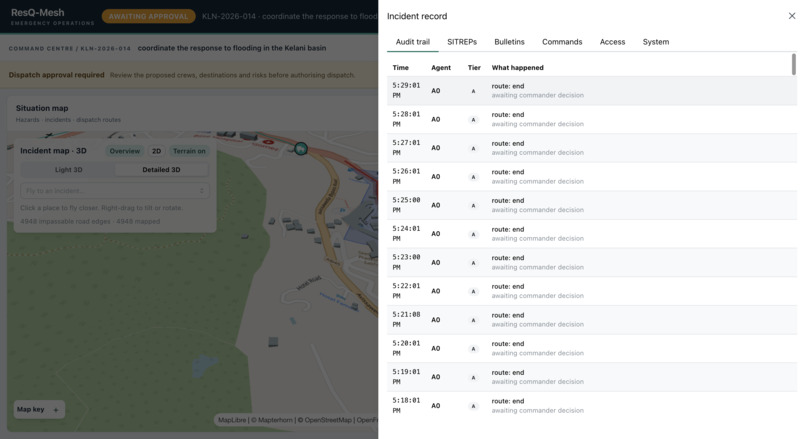Choose the Detailed 3D map style

(161, 170)
